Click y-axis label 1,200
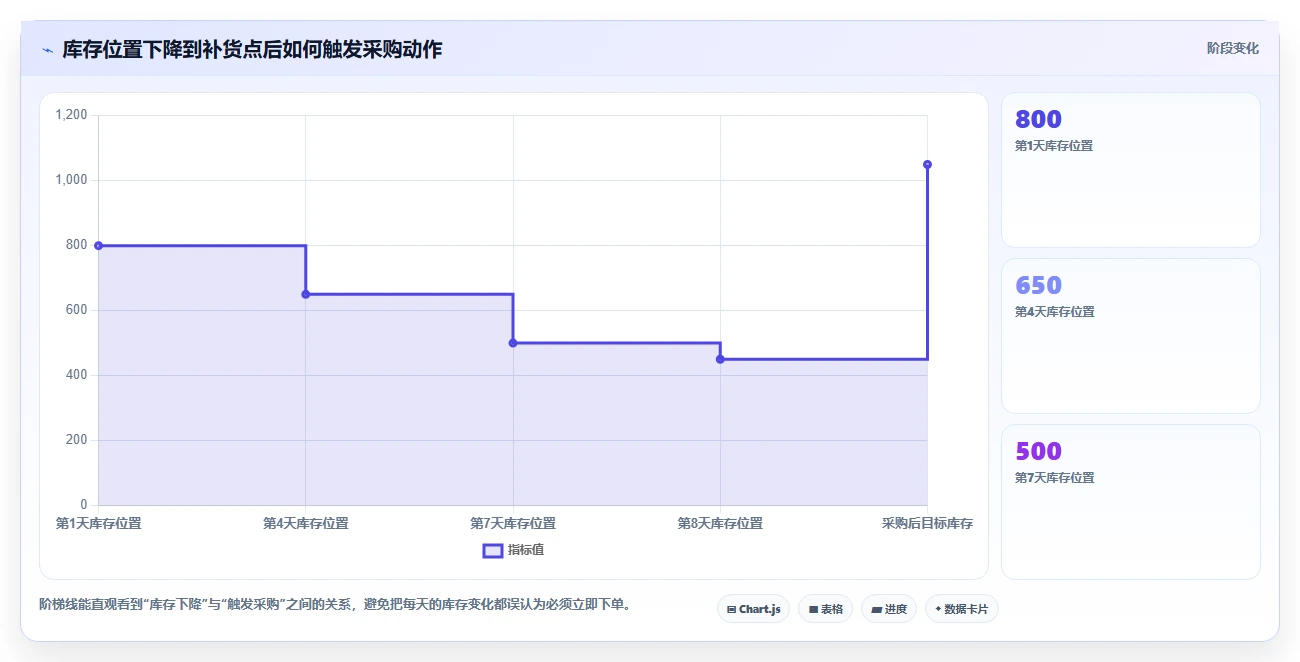This screenshot has width=1300, height=662. click(71, 115)
